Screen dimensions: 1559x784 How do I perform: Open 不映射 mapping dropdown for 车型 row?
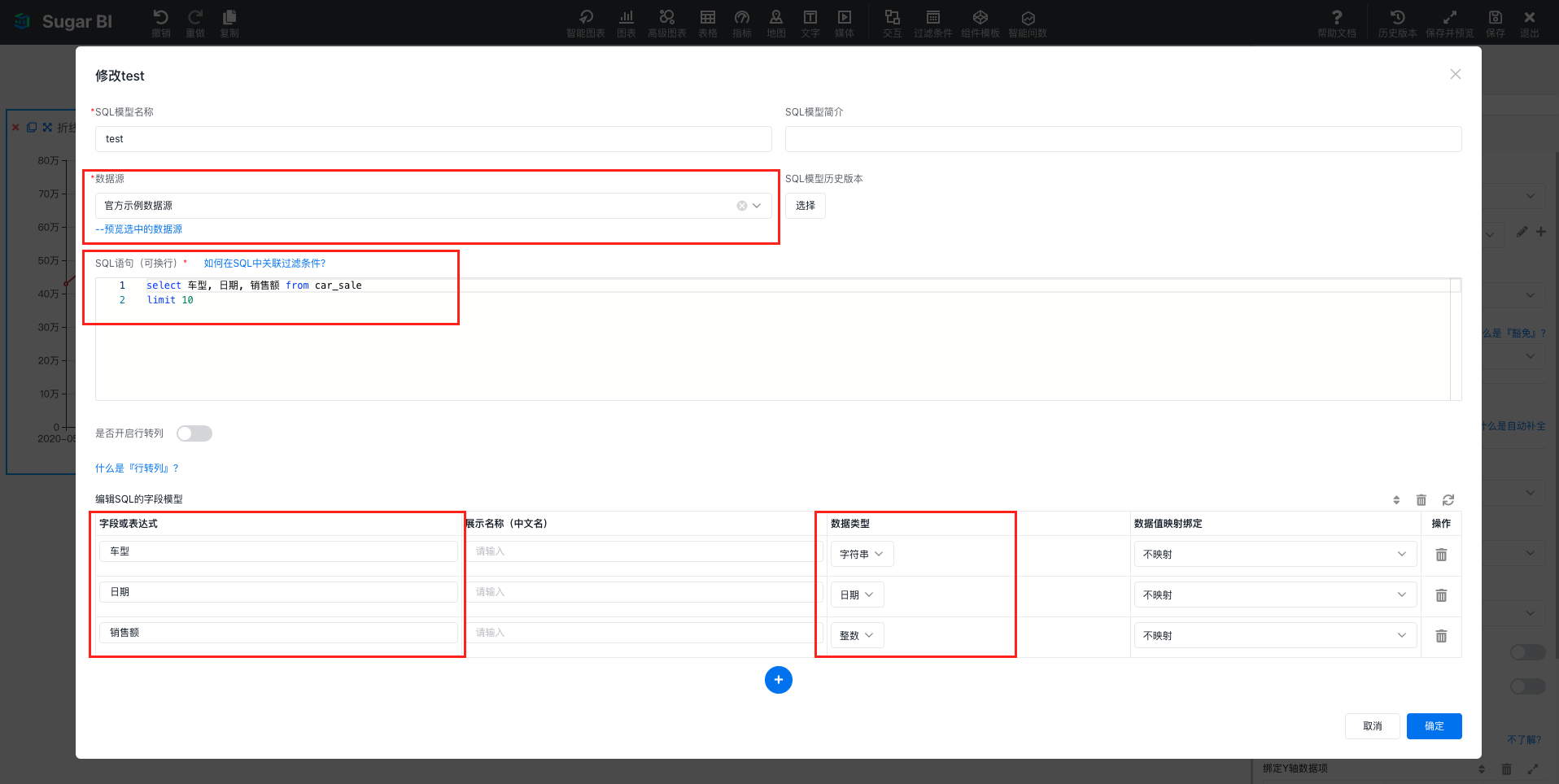pos(1275,554)
